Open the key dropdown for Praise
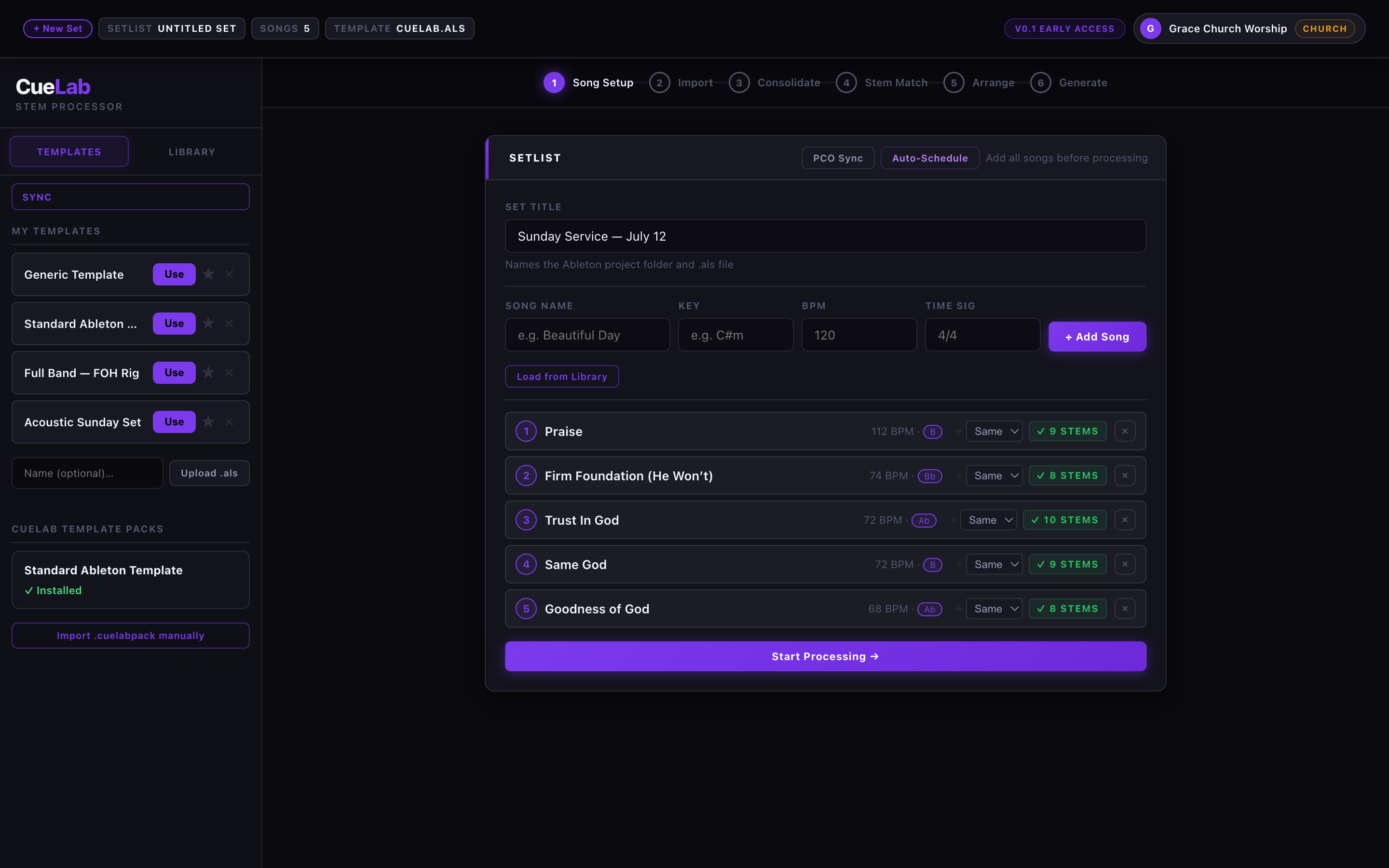The width and height of the screenshot is (1389, 868). click(x=994, y=431)
